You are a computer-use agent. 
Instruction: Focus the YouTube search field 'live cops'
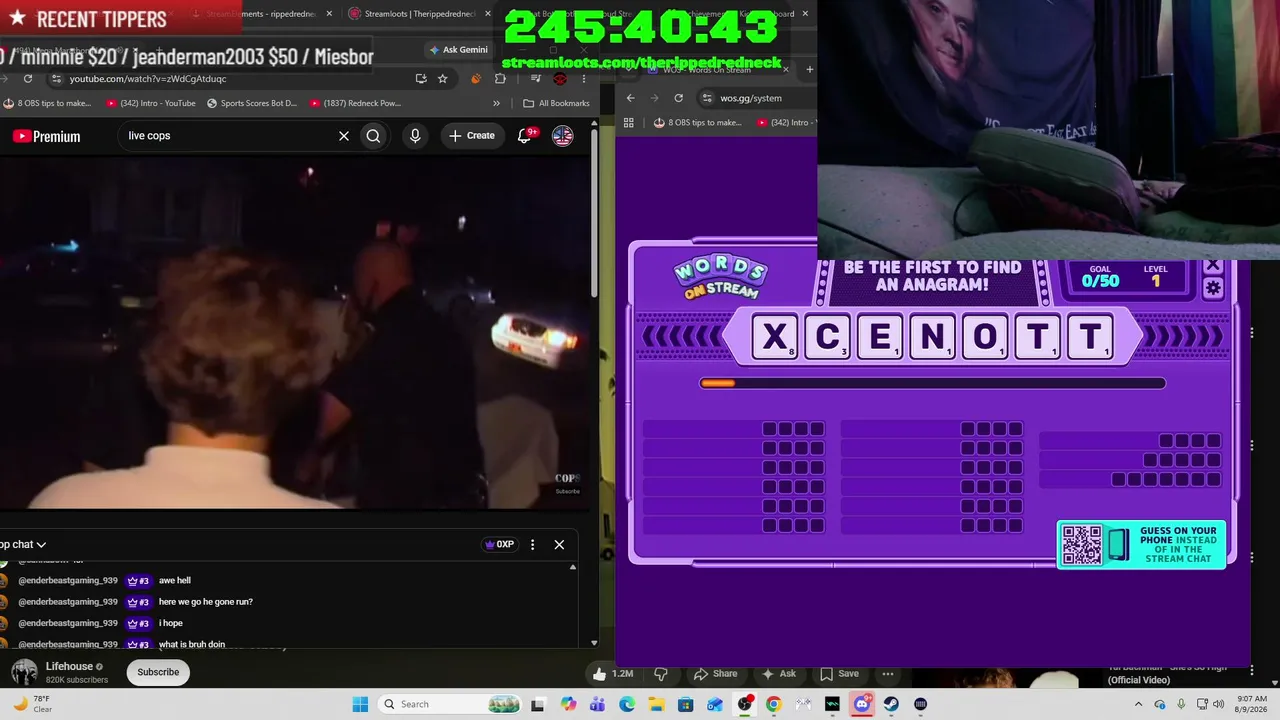tap(228, 136)
